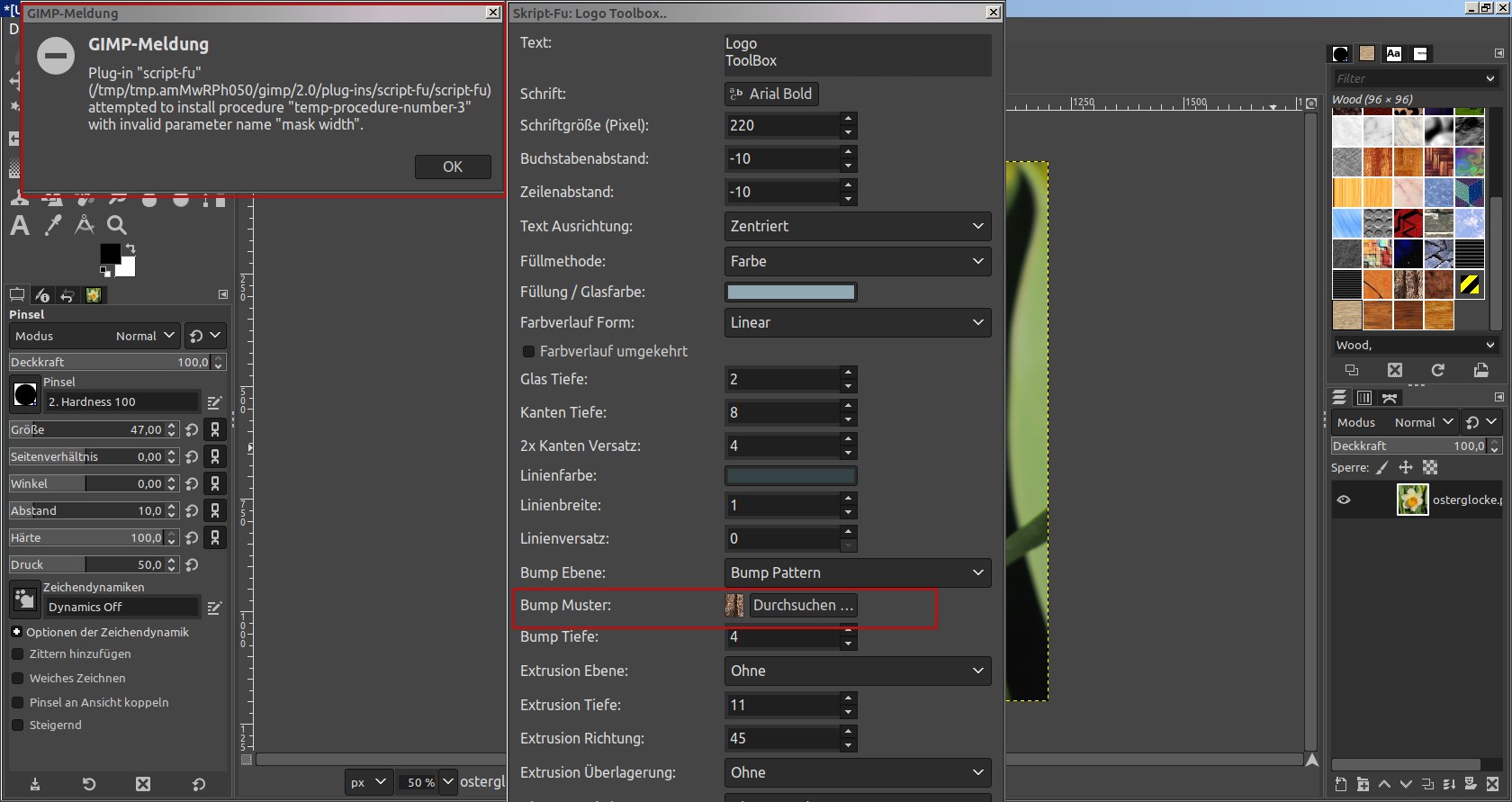Toggle the link icon for Seitenverhältnis
Viewport: 1512px width, 802px height.
point(215,457)
